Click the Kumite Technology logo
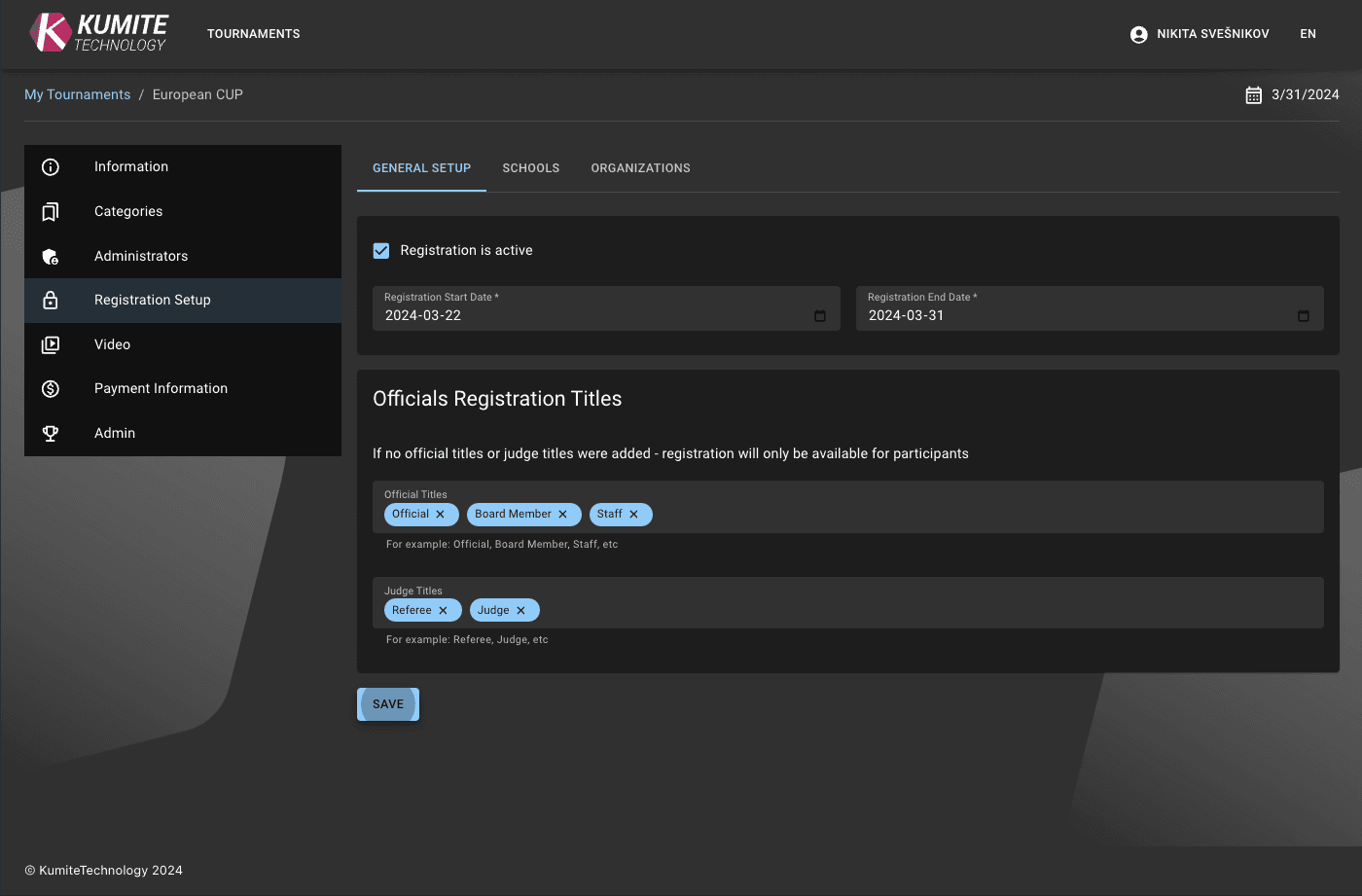This screenshot has height=896, width=1362. [97, 32]
